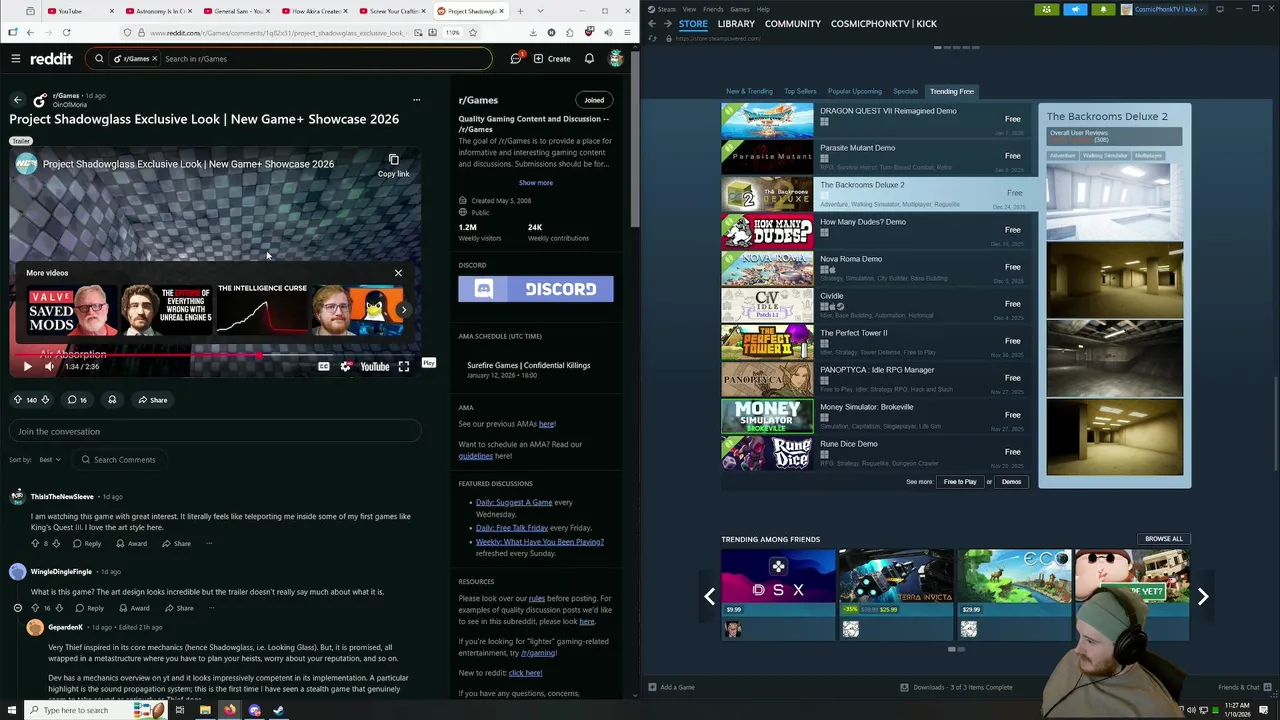Mute the YouTube video volume
Image resolution: width=1280 pixels, height=720 pixels.
[x=49, y=367]
